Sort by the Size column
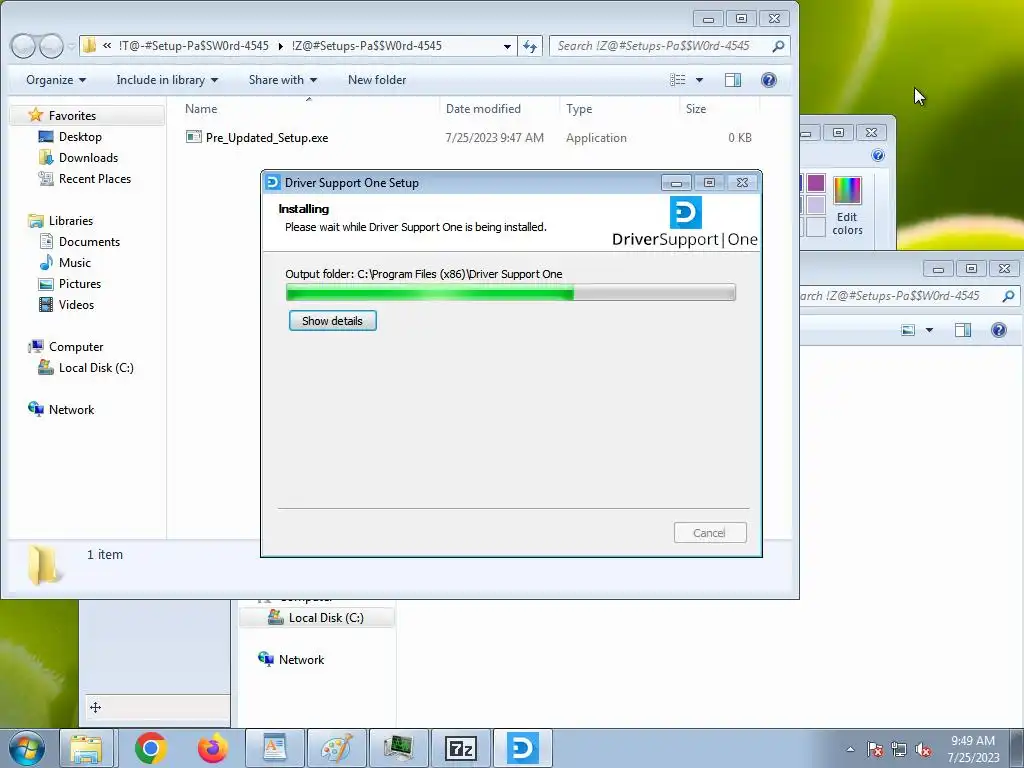1024x768 pixels. point(696,109)
